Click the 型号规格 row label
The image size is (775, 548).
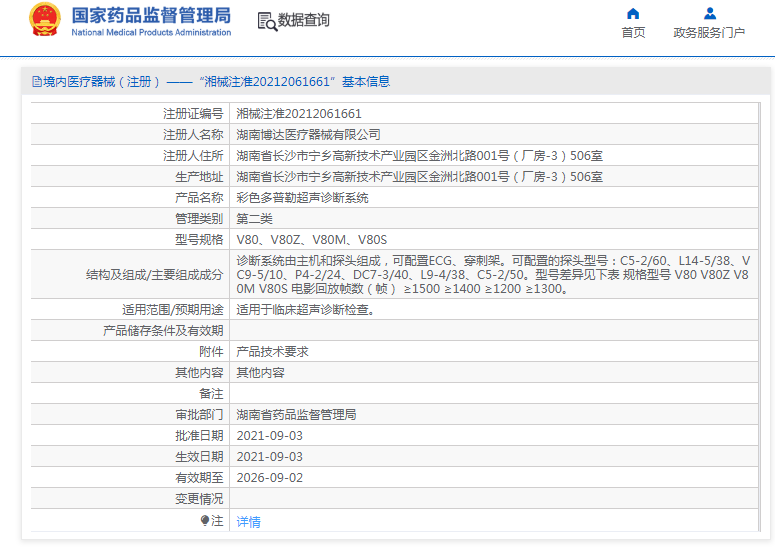(199, 240)
